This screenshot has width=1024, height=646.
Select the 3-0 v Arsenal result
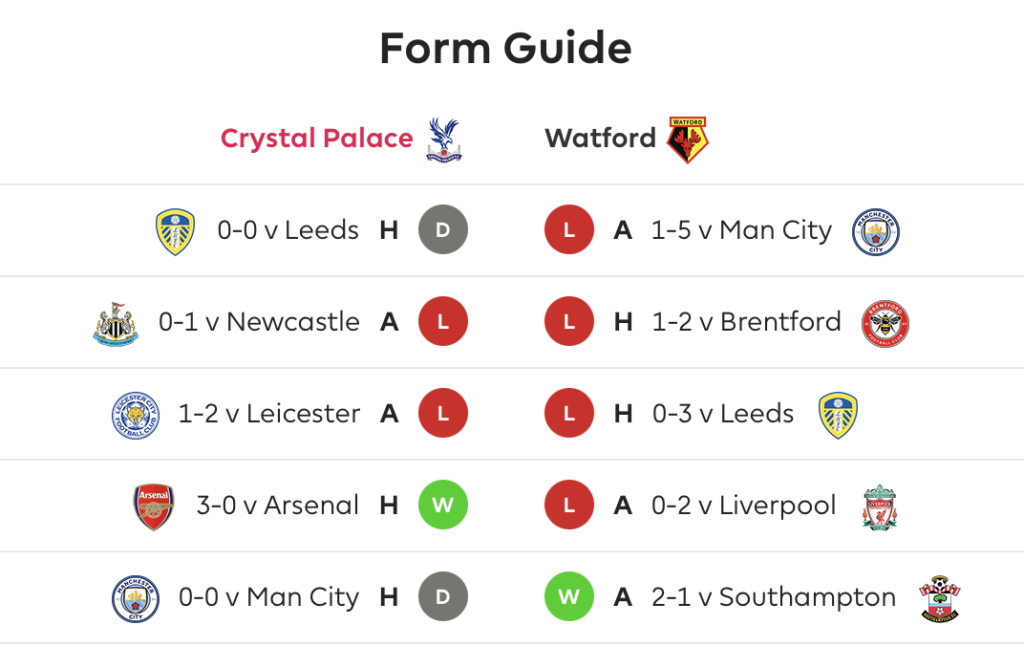click(278, 506)
